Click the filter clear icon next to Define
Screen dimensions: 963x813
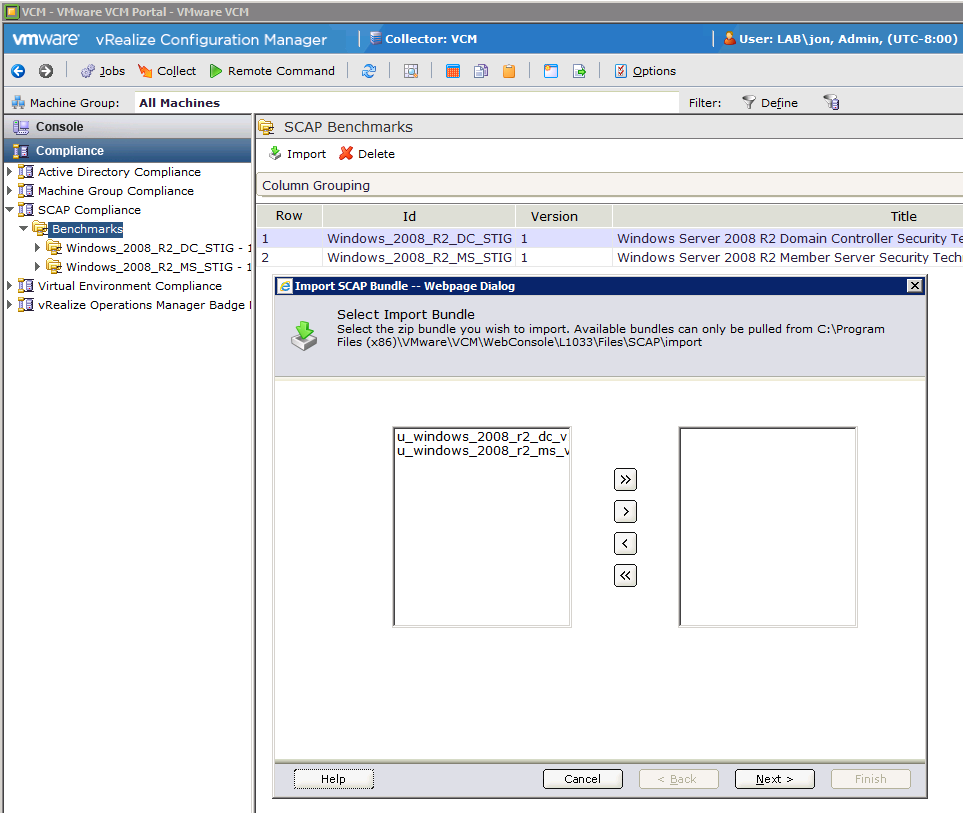[x=831, y=103]
